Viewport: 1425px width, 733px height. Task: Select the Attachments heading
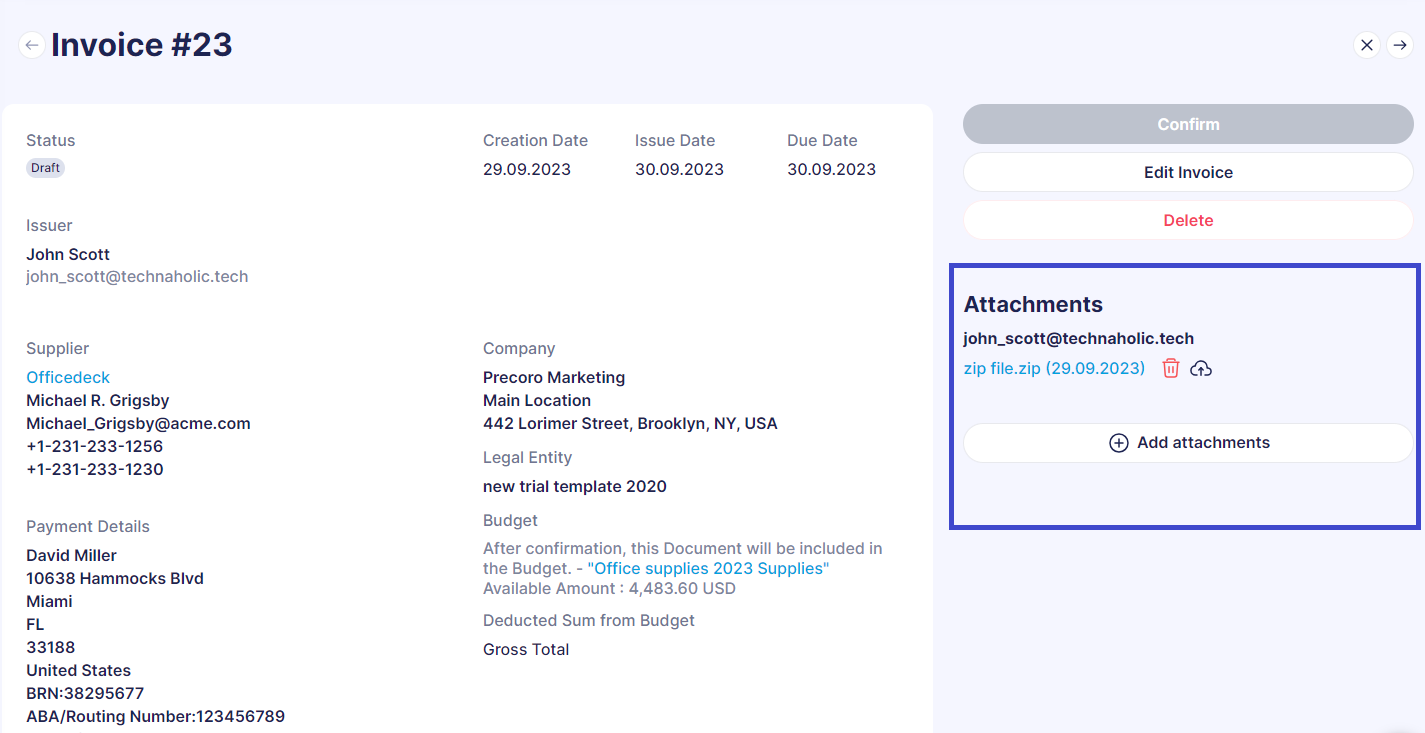pos(1033,305)
